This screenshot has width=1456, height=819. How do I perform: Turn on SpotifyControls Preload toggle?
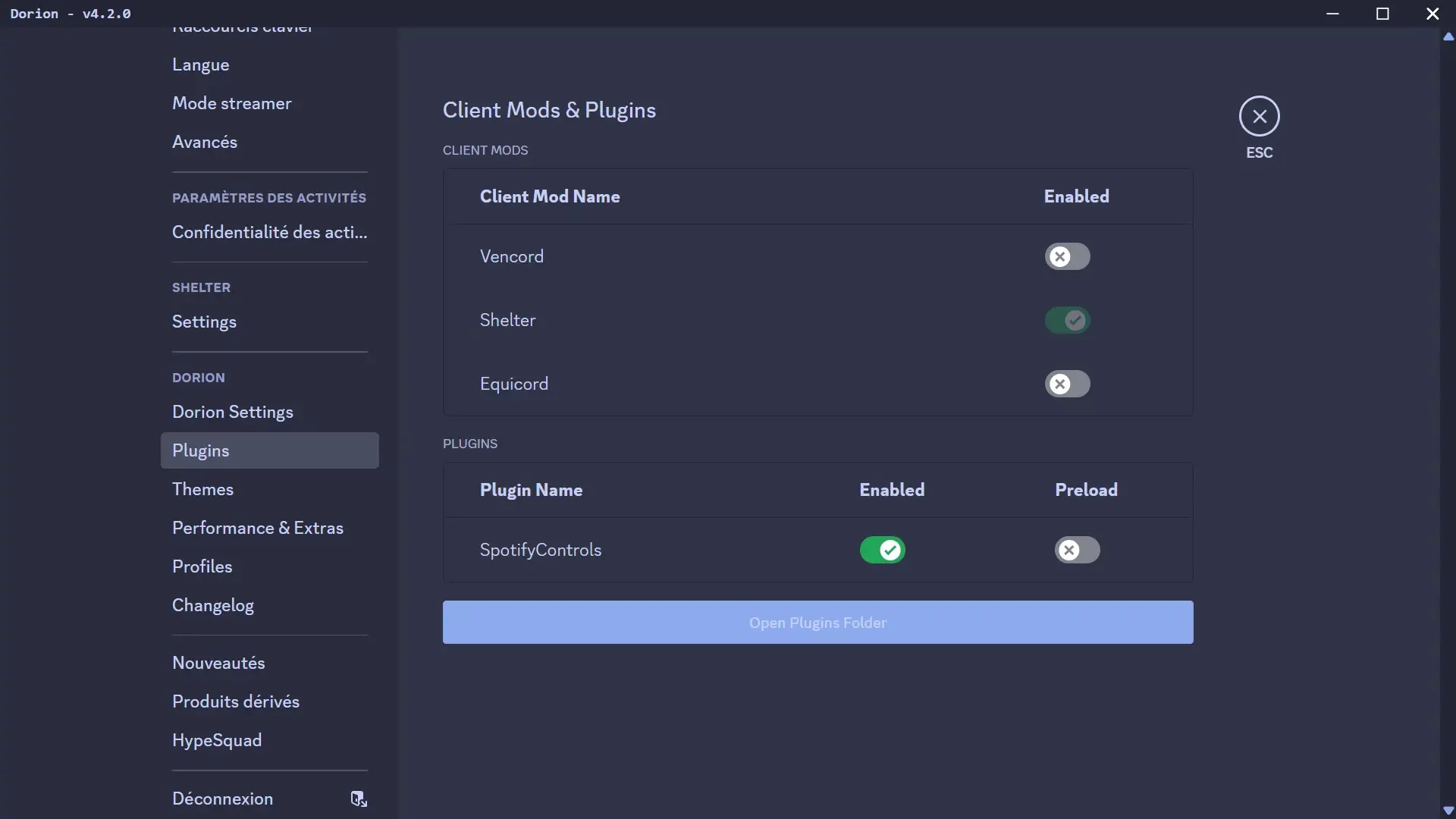1077,550
